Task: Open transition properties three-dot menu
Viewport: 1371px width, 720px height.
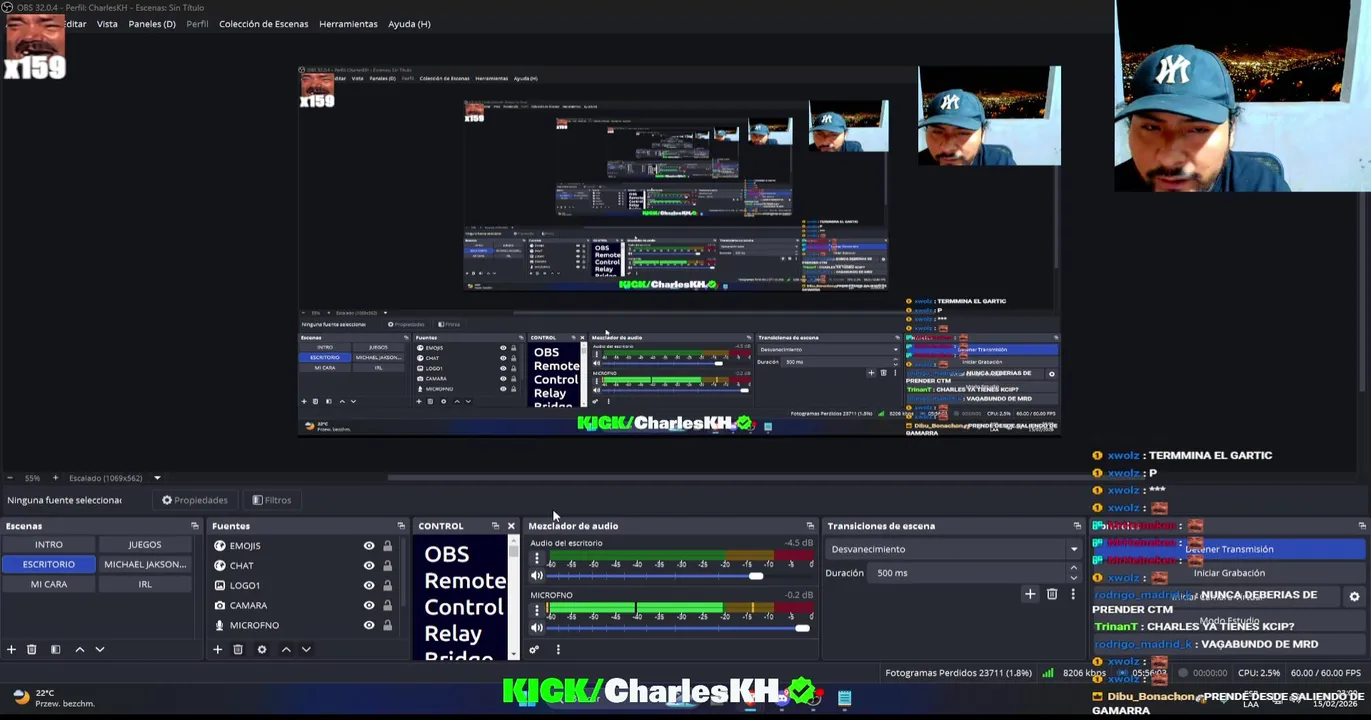Action: click(1073, 594)
